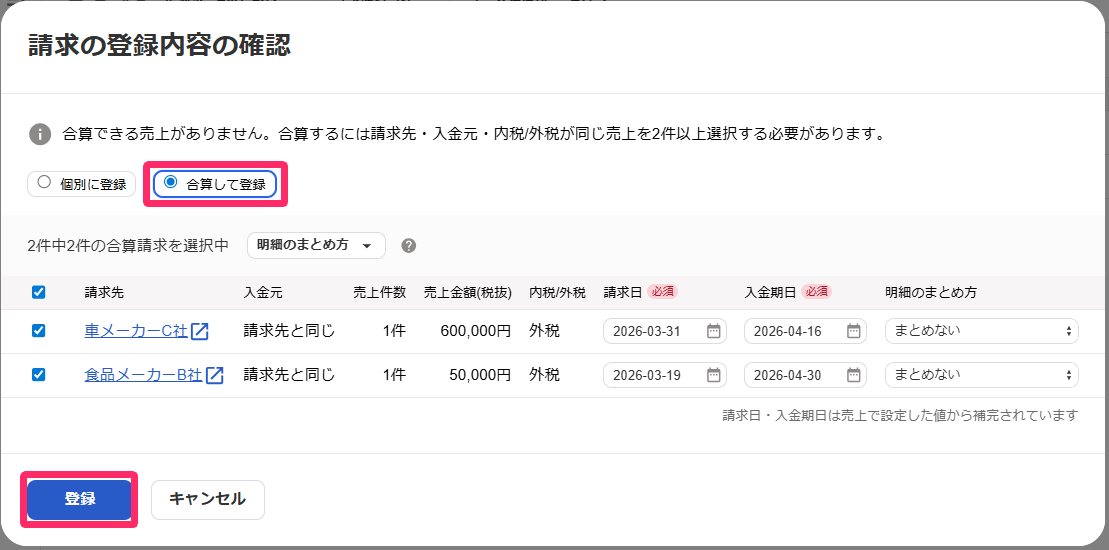Click 1件 in the 食品メーカーB社 row
The height and width of the screenshot is (550, 1109).
coord(394,375)
